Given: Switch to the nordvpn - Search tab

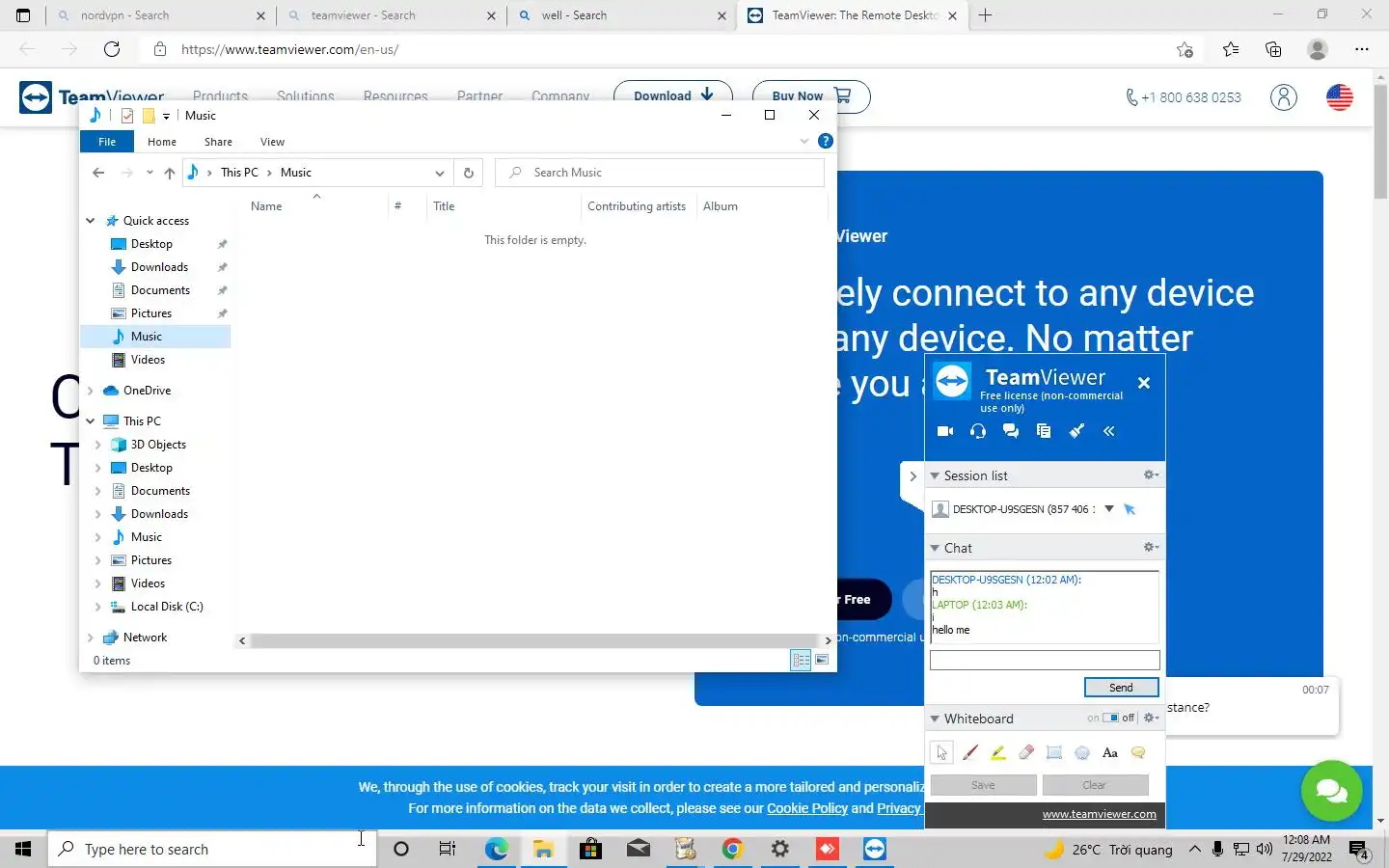Looking at the screenshot, I should [159, 15].
